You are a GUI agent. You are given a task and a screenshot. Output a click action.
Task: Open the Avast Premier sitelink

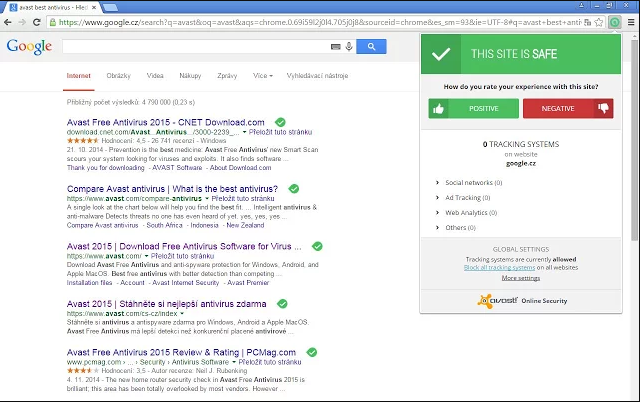pyautogui.click(x=248, y=283)
